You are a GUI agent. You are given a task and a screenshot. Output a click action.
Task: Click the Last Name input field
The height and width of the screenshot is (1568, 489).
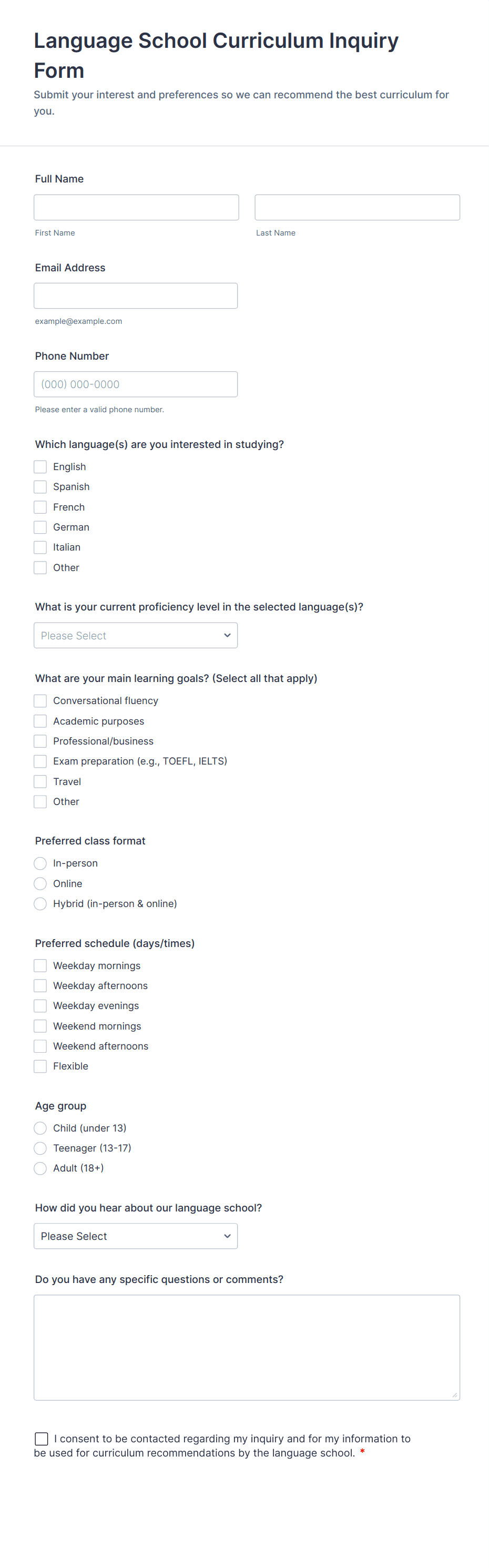pyautogui.click(x=357, y=208)
